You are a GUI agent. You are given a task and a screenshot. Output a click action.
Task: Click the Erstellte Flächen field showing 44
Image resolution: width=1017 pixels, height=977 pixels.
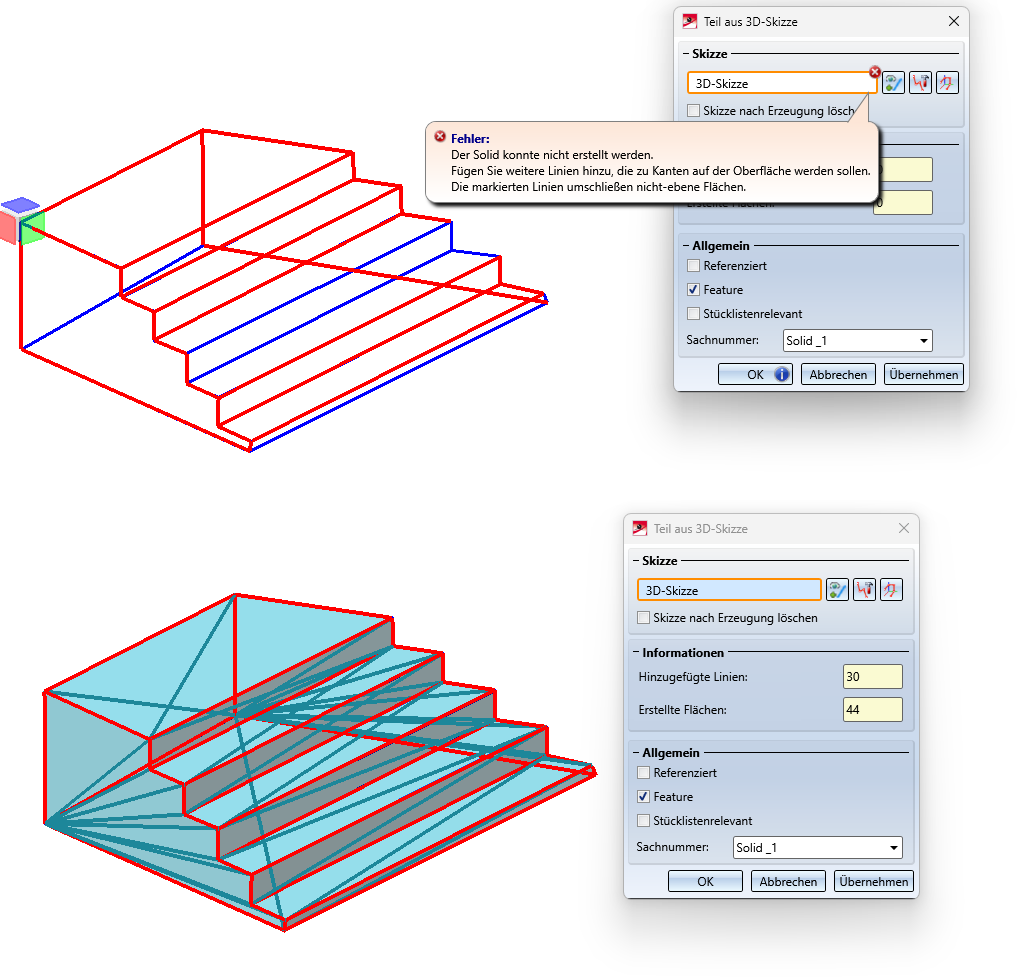pos(872,710)
